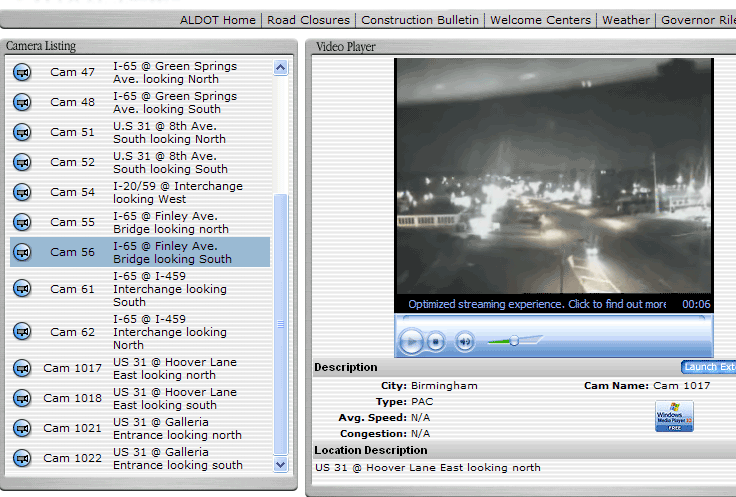Click the Type value 'PAC'
736x497 pixels.
(422, 402)
